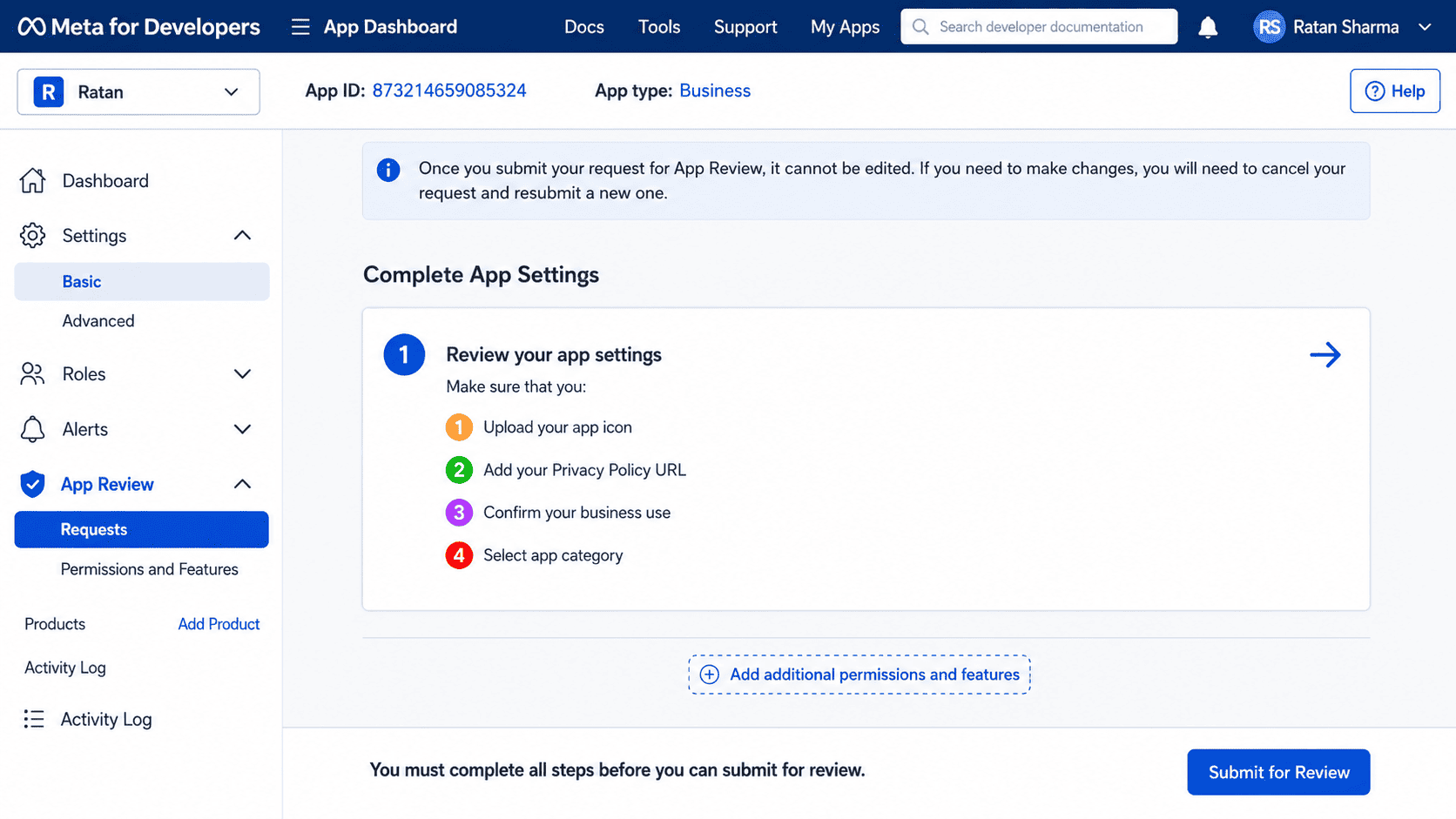The height and width of the screenshot is (819, 1456).
Task: Go to My Apps
Action: (x=845, y=27)
